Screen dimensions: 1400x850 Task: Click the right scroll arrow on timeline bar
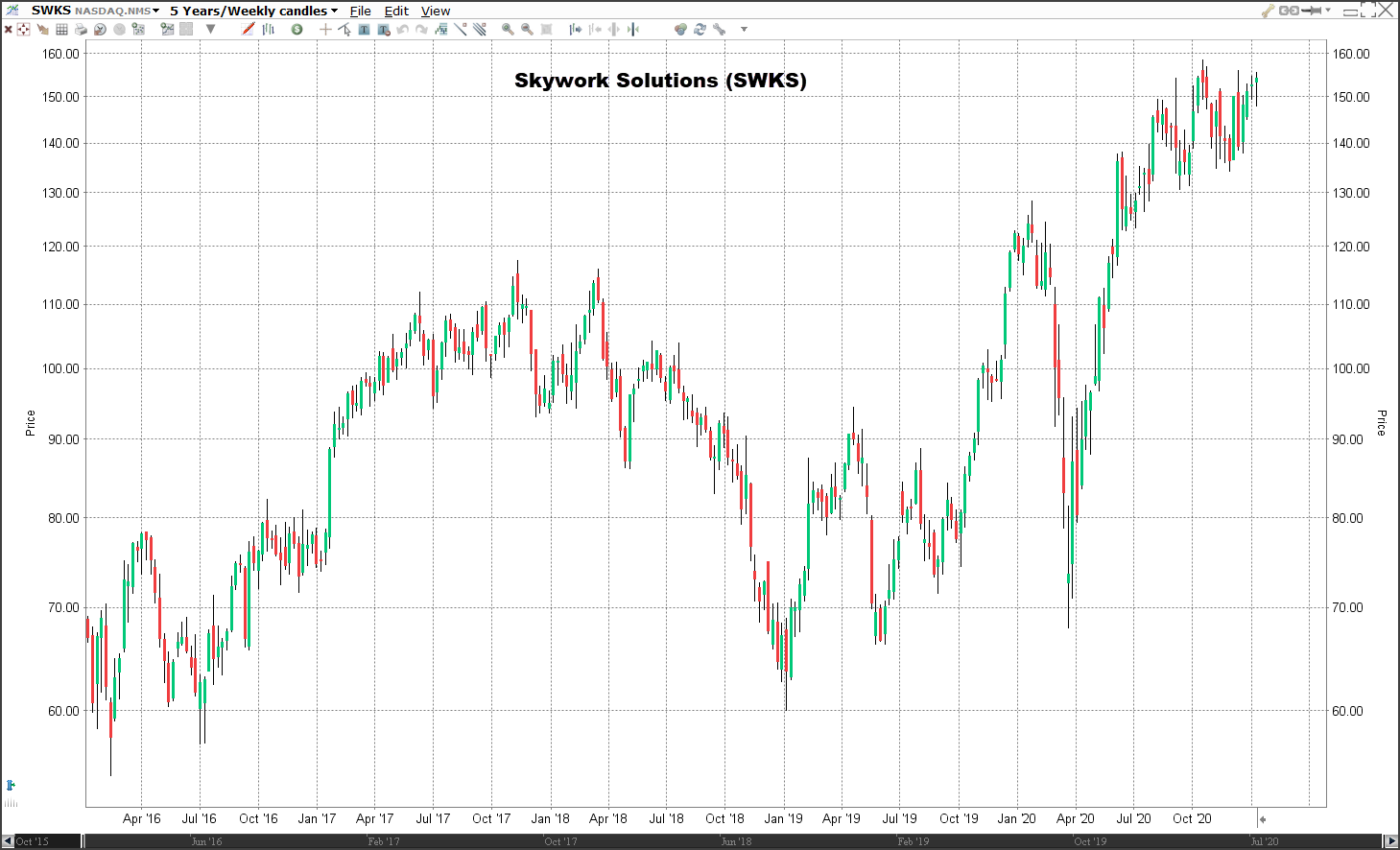[1391, 841]
